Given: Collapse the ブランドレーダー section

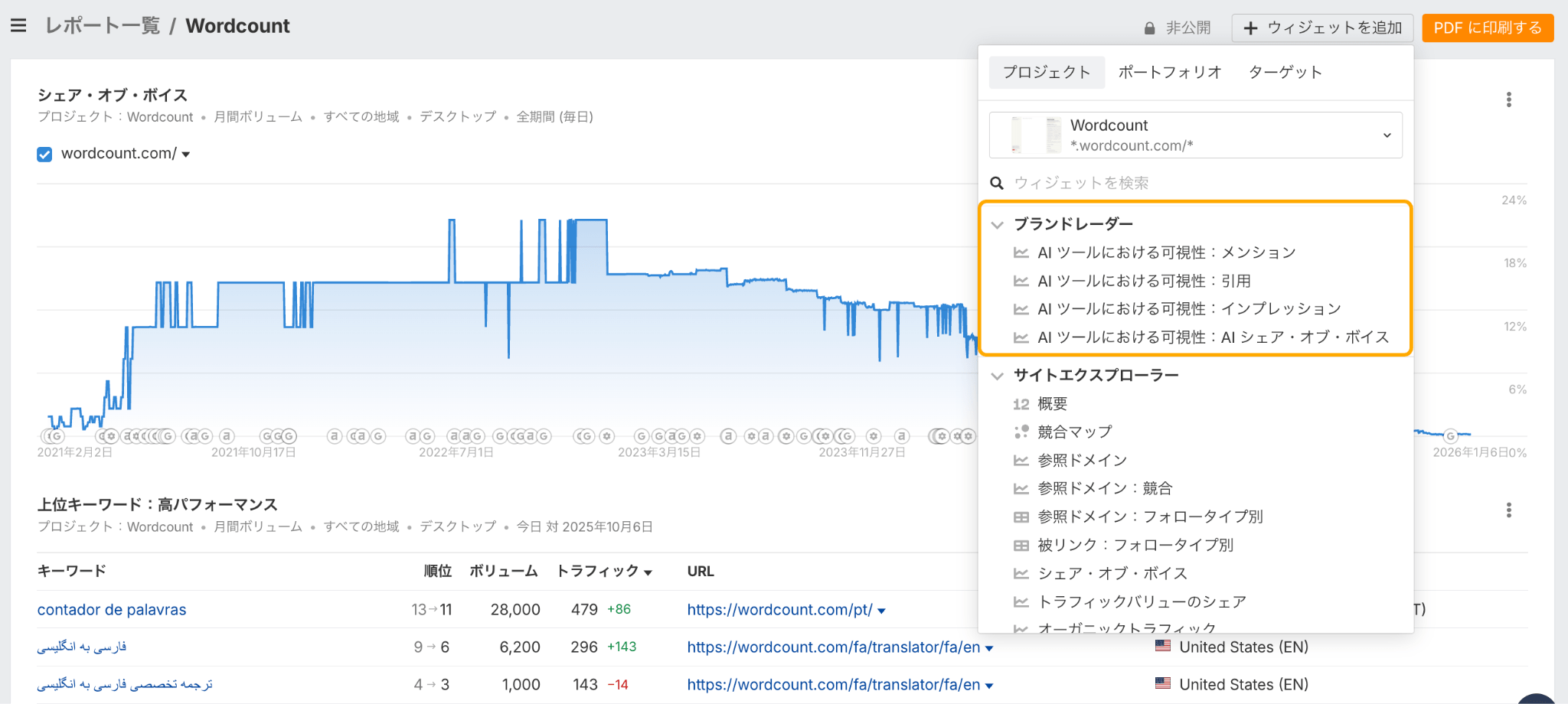Looking at the screenshot, I should coord(997,224).
